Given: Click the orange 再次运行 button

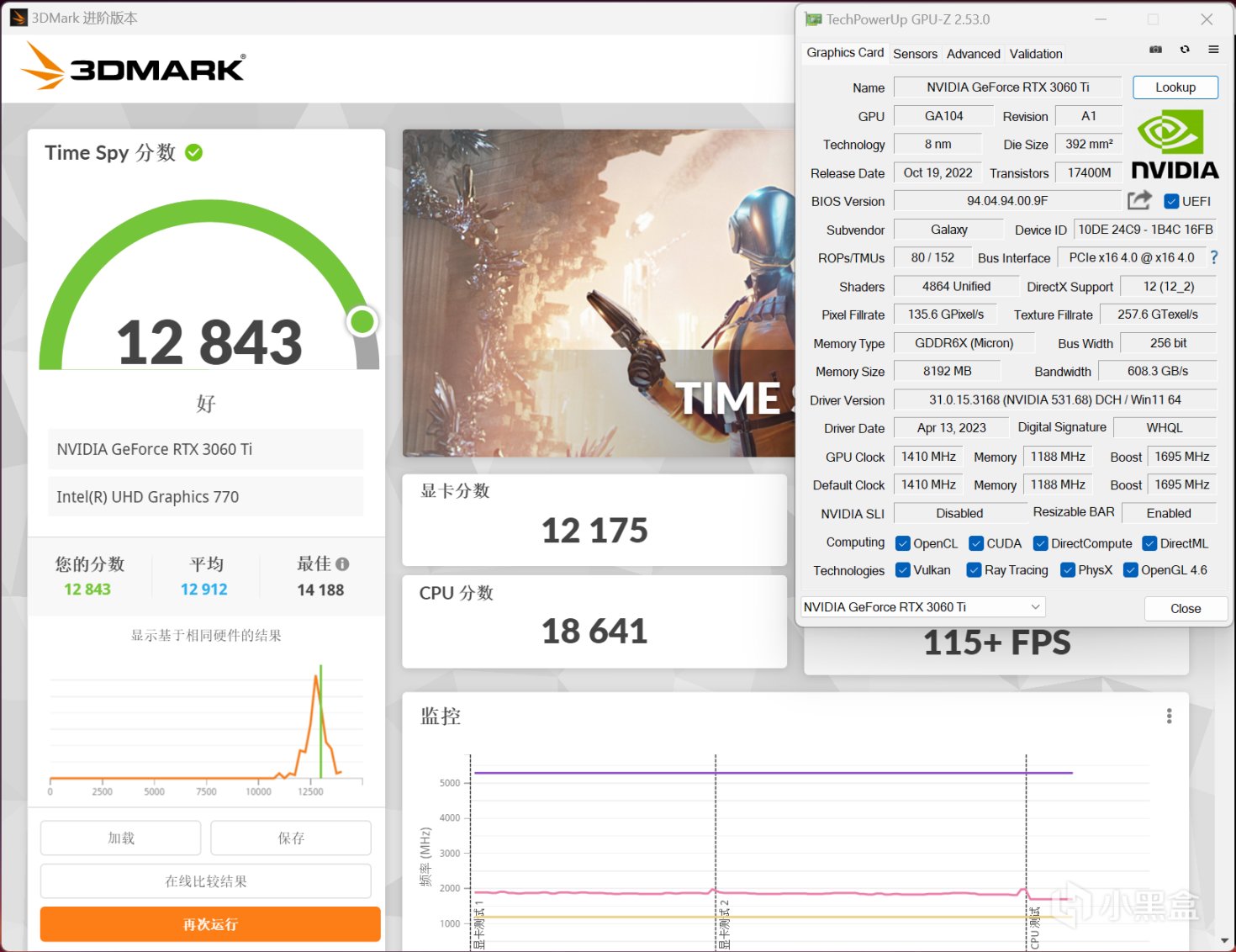Looking at the screenshot, I should (210, 924).
